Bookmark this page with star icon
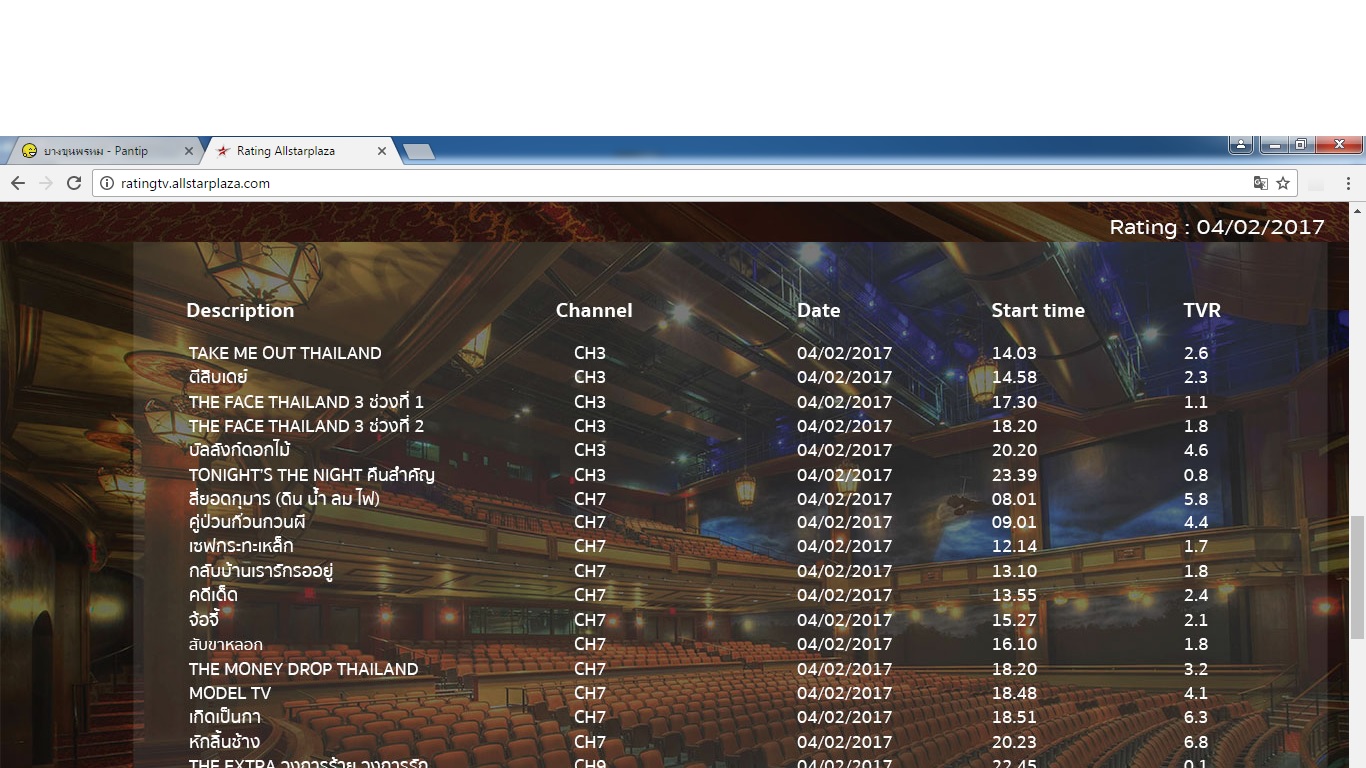 click(1283, 183)
